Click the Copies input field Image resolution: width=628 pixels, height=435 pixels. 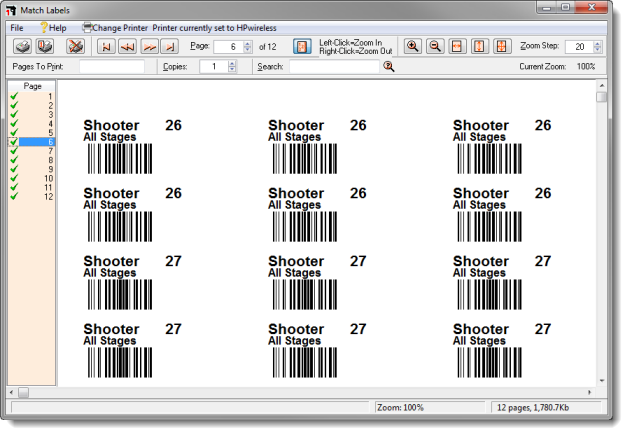click(214, 66)
